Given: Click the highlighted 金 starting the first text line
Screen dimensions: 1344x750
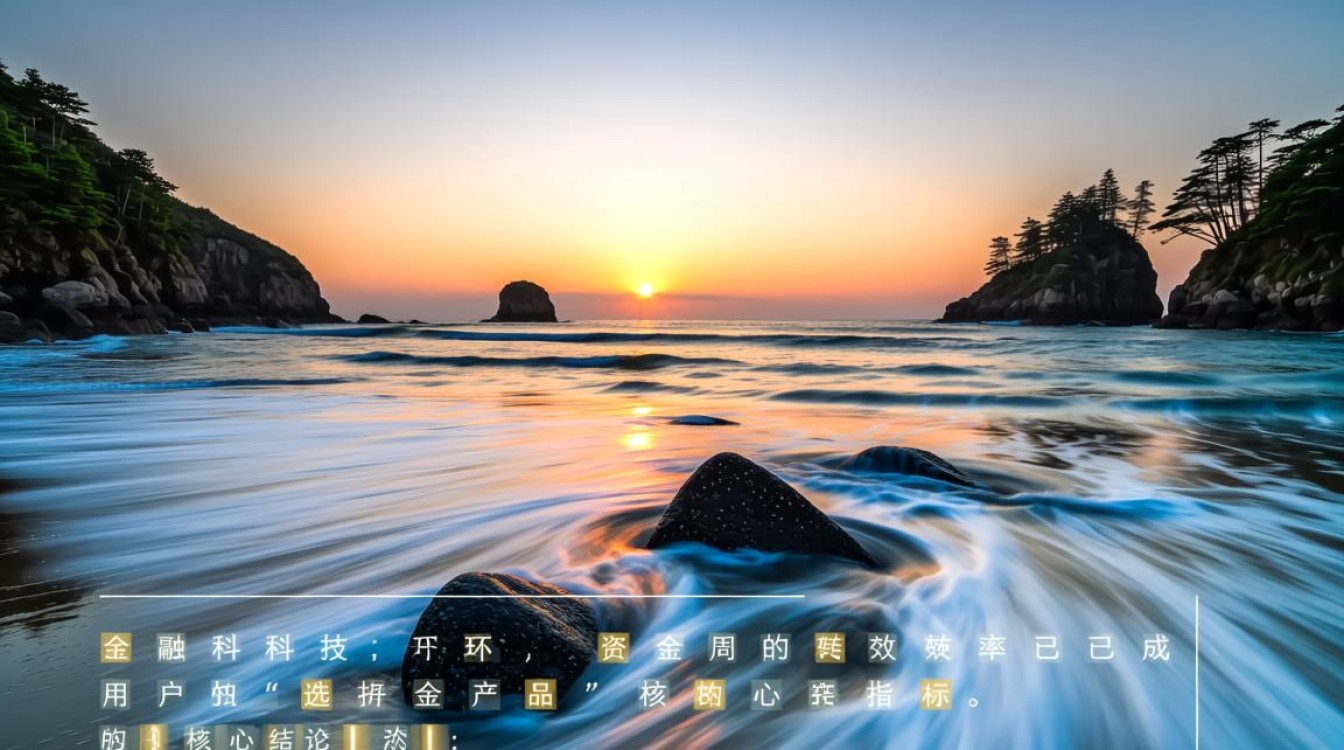Looking at the screenshot, I should (x=116, y=648).
